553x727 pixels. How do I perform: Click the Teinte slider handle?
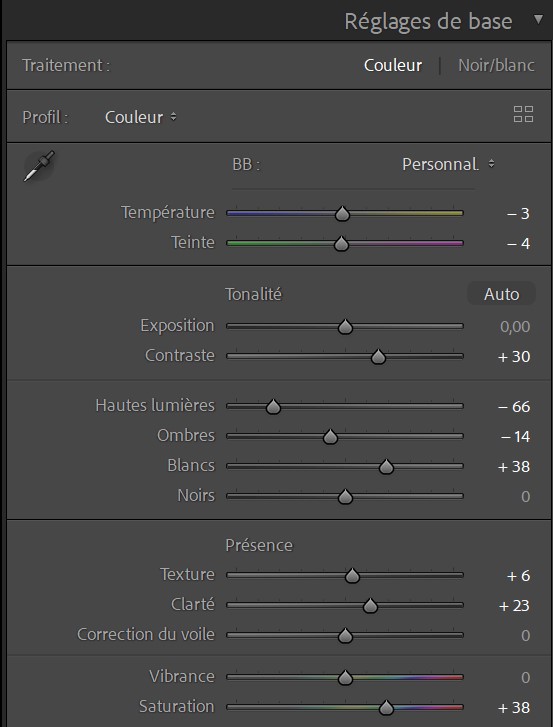(342, 244)
